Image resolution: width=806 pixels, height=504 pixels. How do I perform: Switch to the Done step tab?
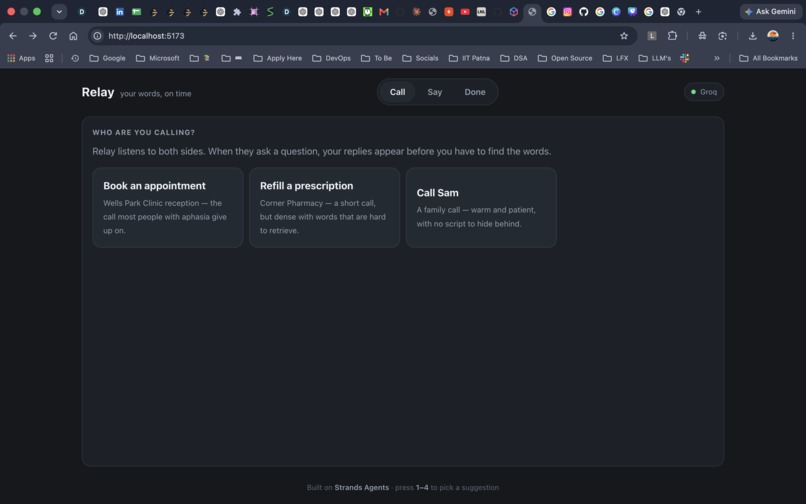point(475,92)
